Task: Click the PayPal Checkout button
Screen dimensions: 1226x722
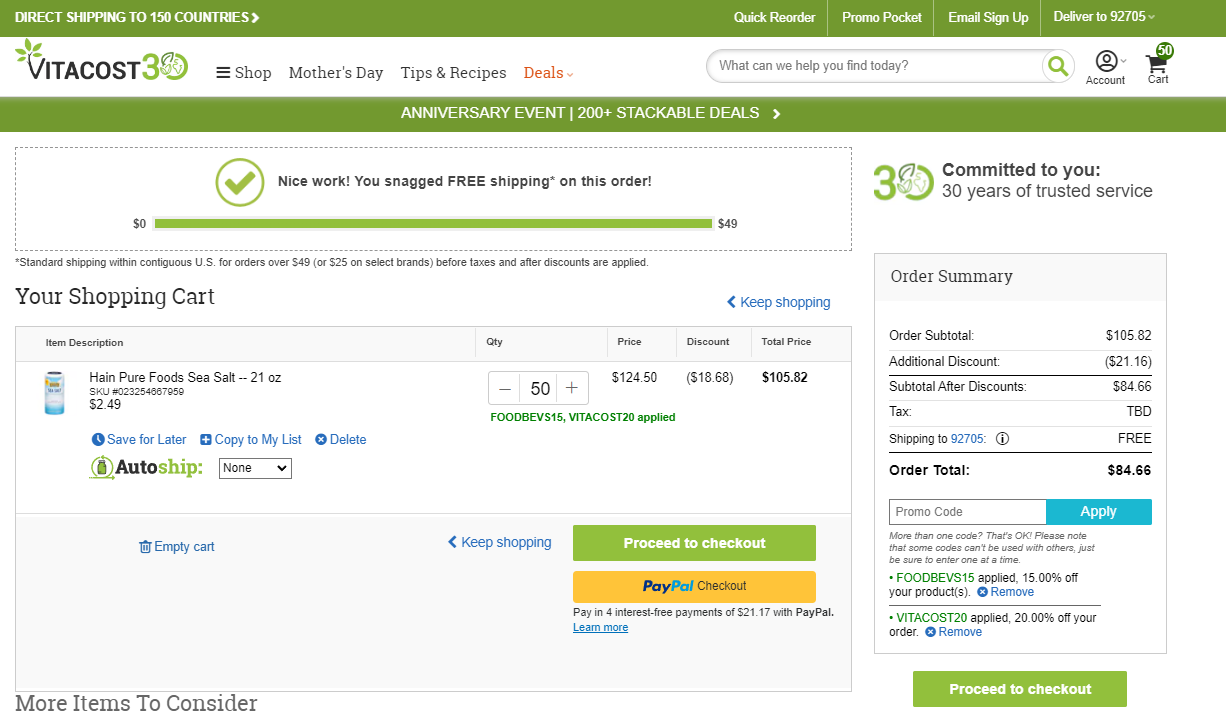Action: [694, 586]
